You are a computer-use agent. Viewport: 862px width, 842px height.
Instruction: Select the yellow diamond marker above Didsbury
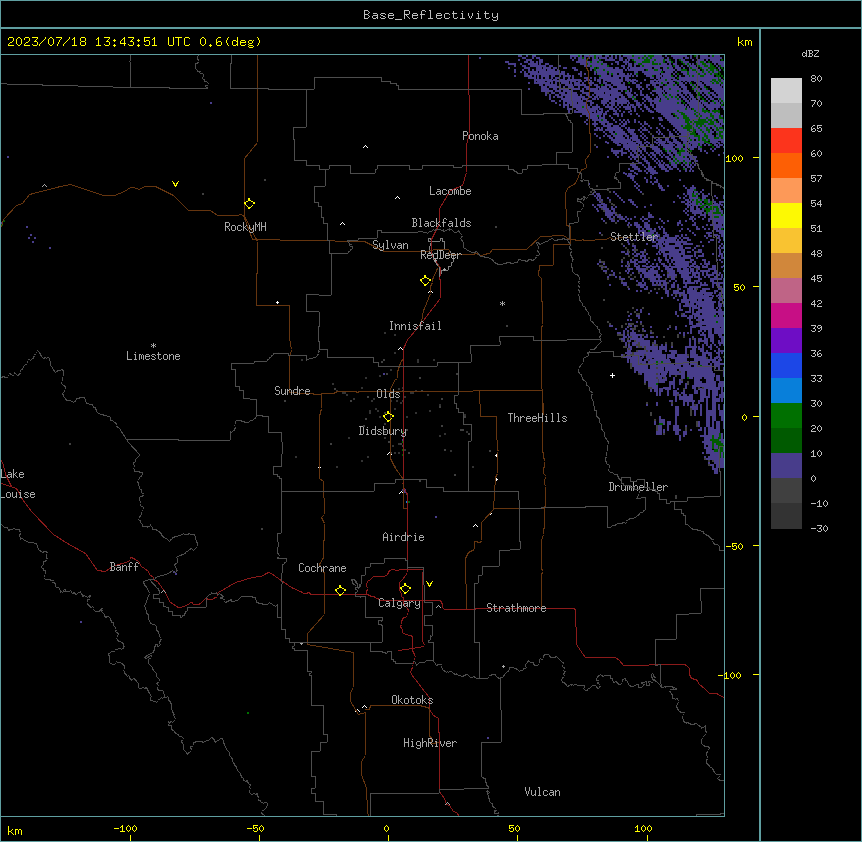click(388, 417)
